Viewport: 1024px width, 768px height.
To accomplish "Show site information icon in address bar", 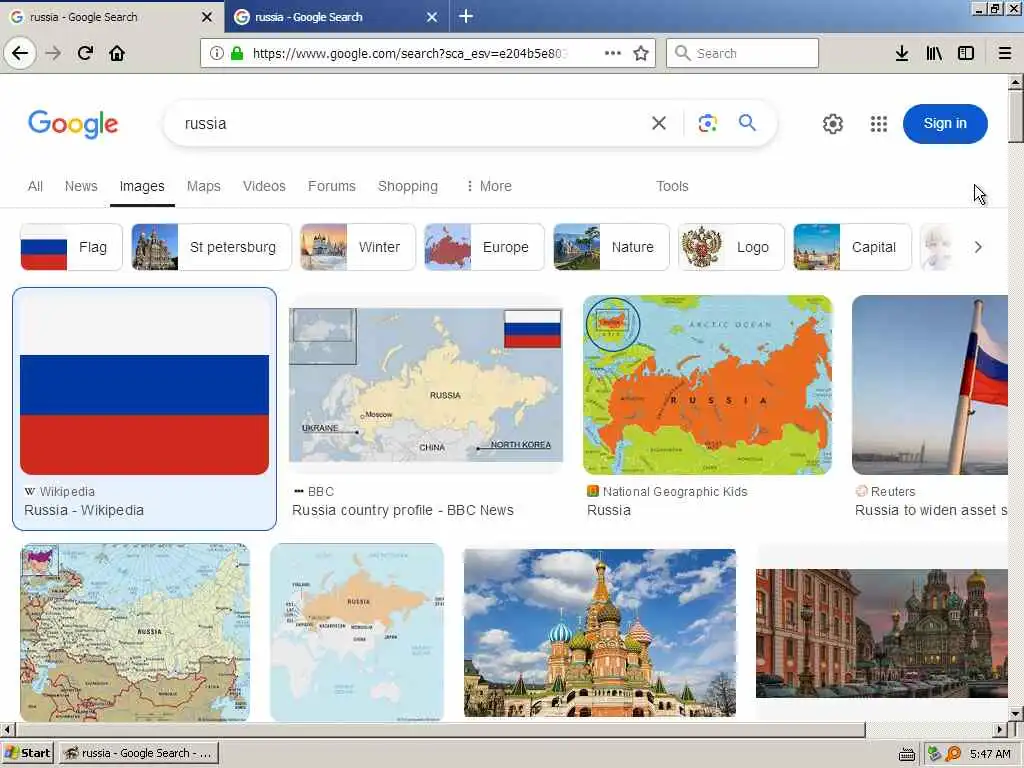I will (217, 53).
